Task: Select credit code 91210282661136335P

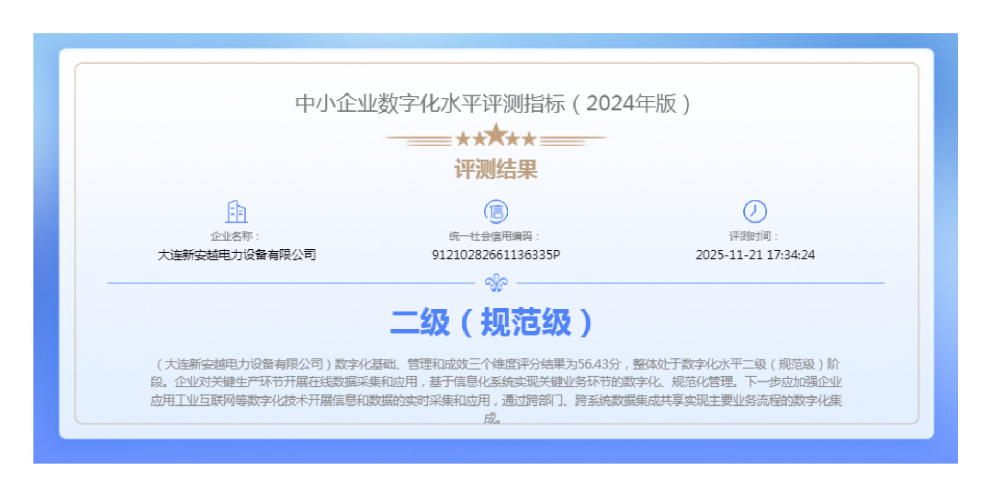Action: click(x=496, y=255)
